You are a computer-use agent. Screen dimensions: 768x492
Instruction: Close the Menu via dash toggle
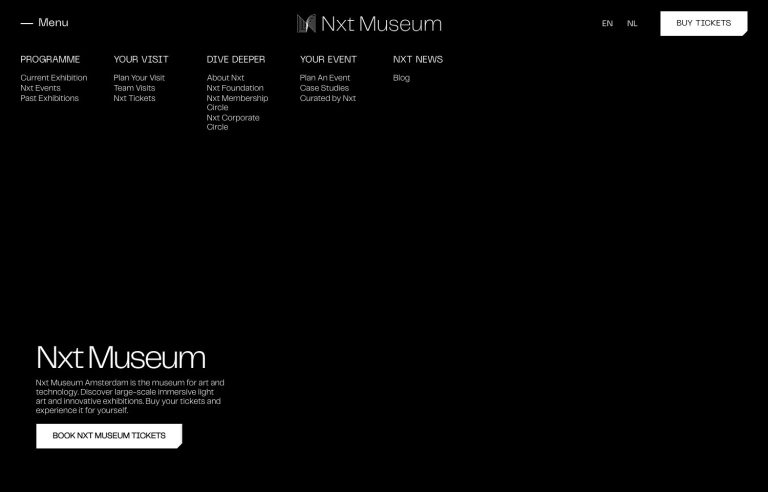tap(27, 23)
